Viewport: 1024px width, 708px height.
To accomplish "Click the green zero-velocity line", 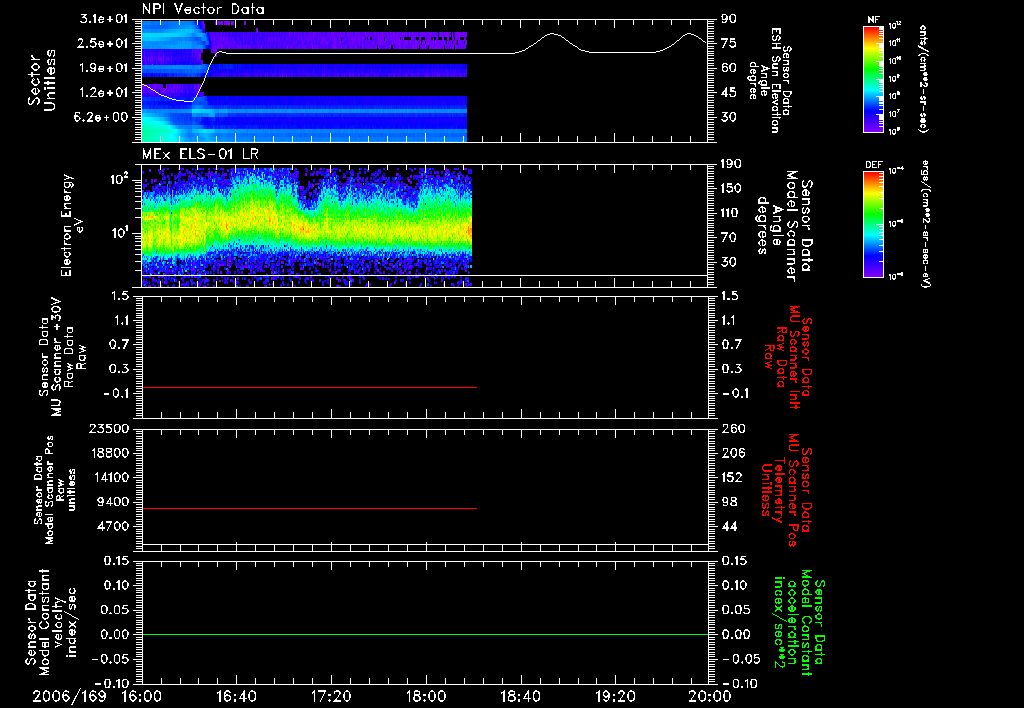I will coord(425,634).
